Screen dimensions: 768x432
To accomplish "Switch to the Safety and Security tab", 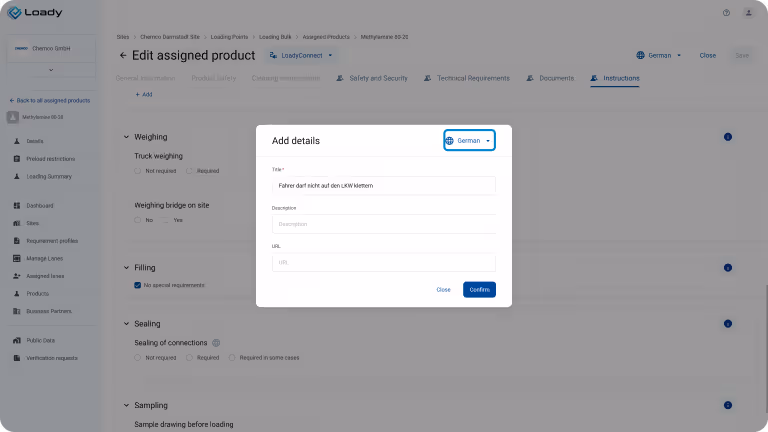I will [372, 78].
